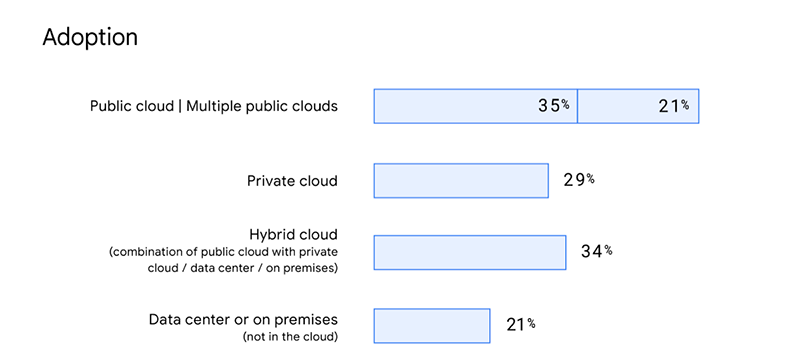Click the 29% value label
Screen dimensions: 800x363
coord(579,180)
